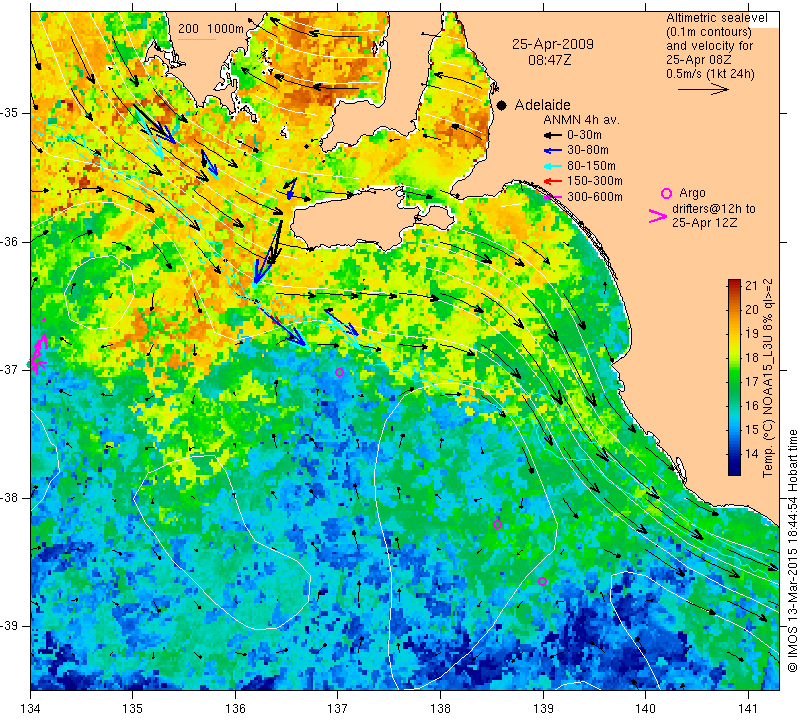800x720 pixels.
Task: Click the '(0.1m contours)' text
Action: 709,32
